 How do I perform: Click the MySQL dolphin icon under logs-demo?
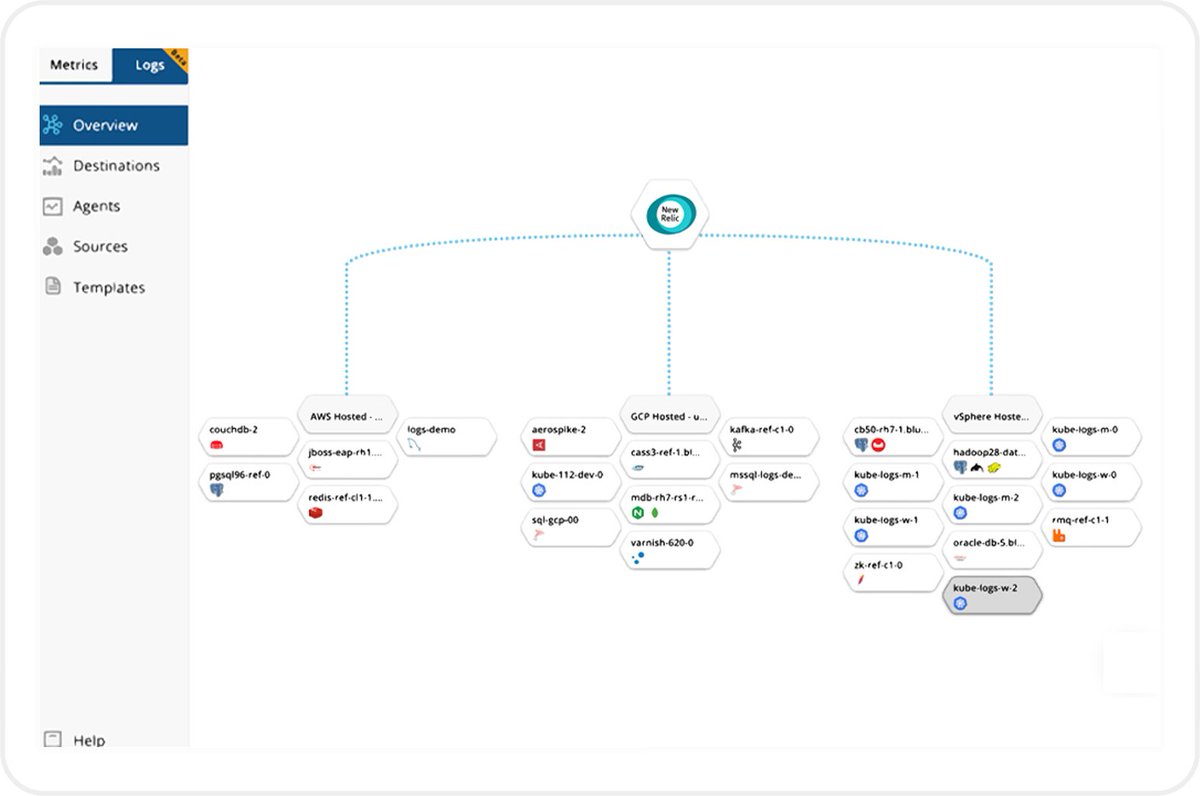(x=416, y=446)
